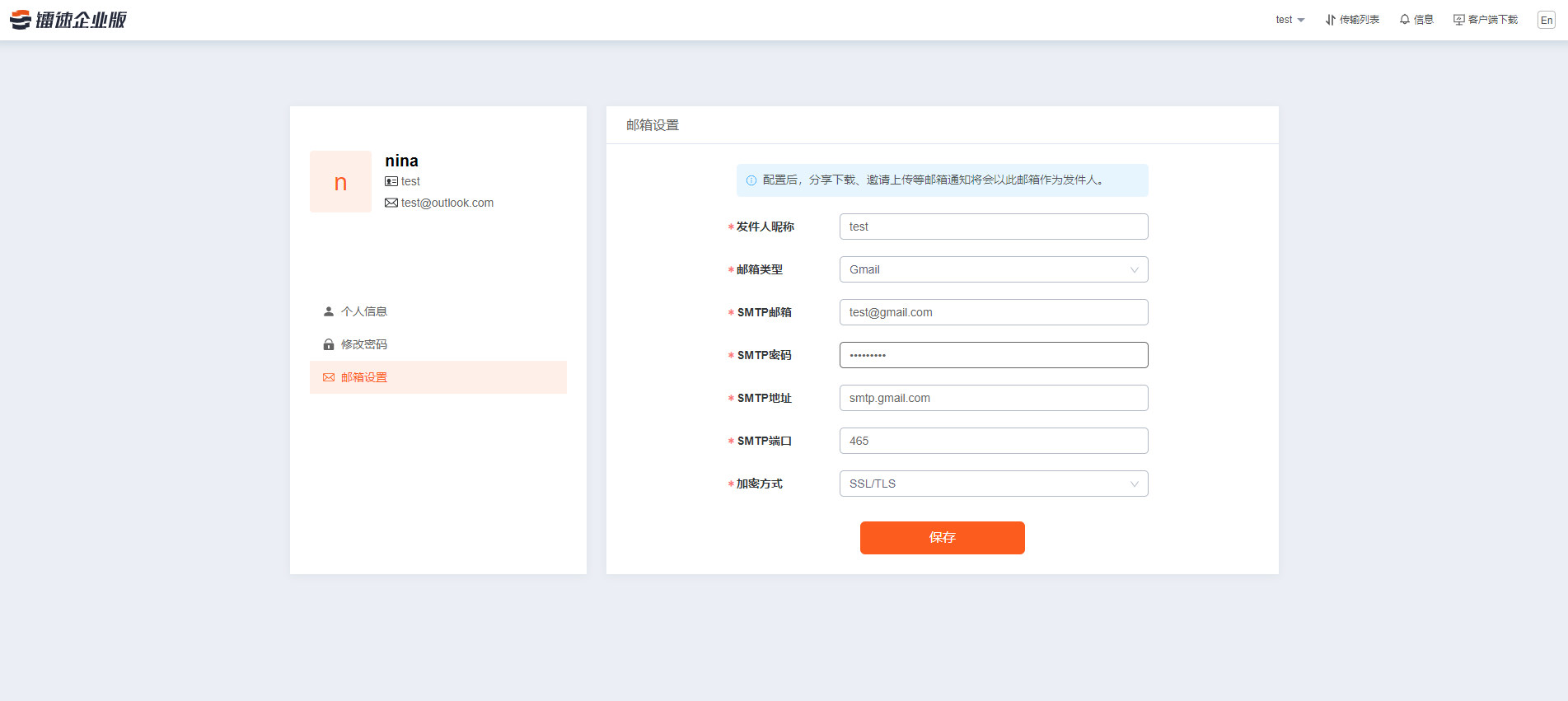
Task: Click the notification bell icon
Action: pos(1404,20)
